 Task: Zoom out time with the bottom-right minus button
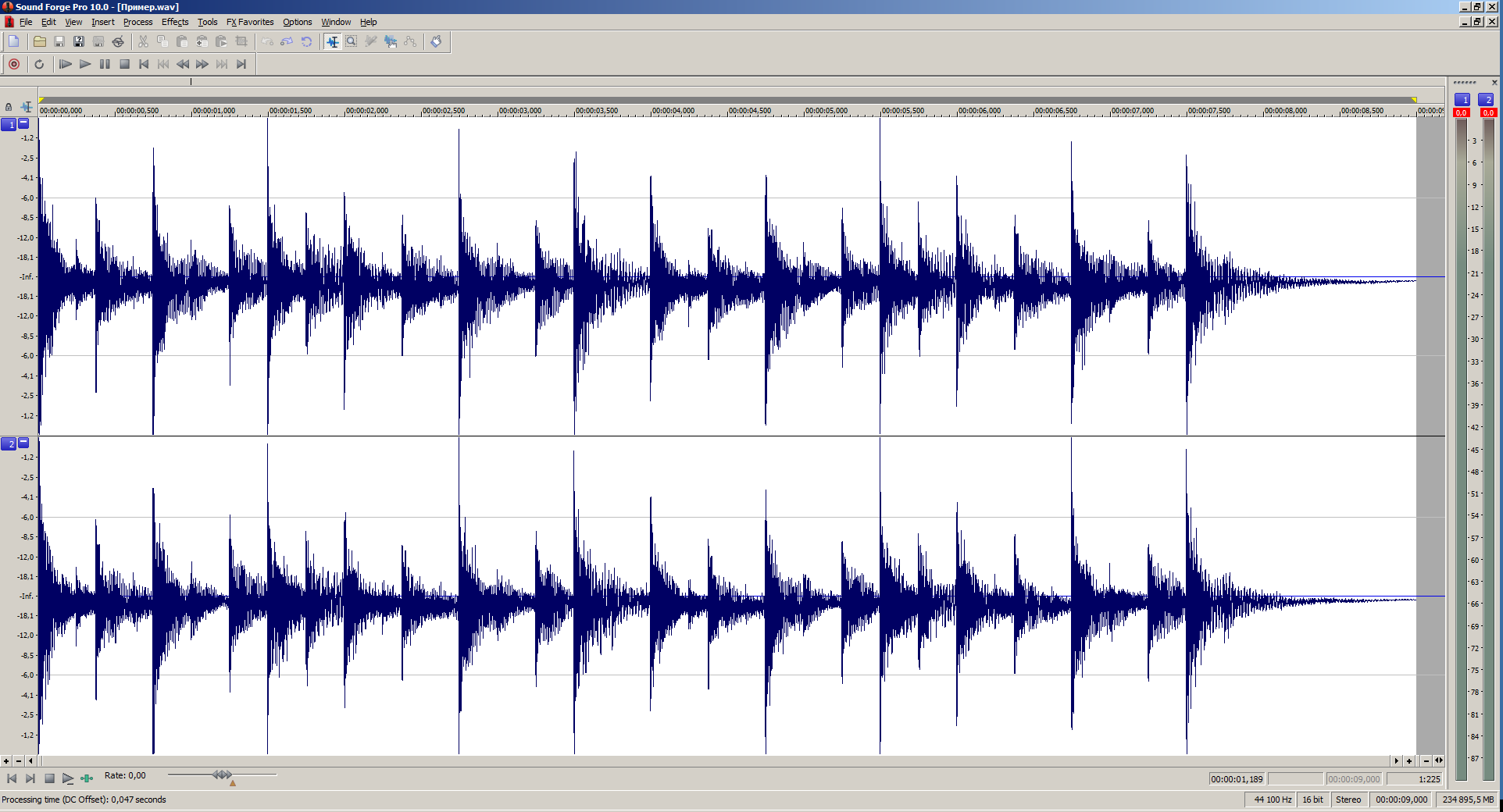click(1426, 760)
